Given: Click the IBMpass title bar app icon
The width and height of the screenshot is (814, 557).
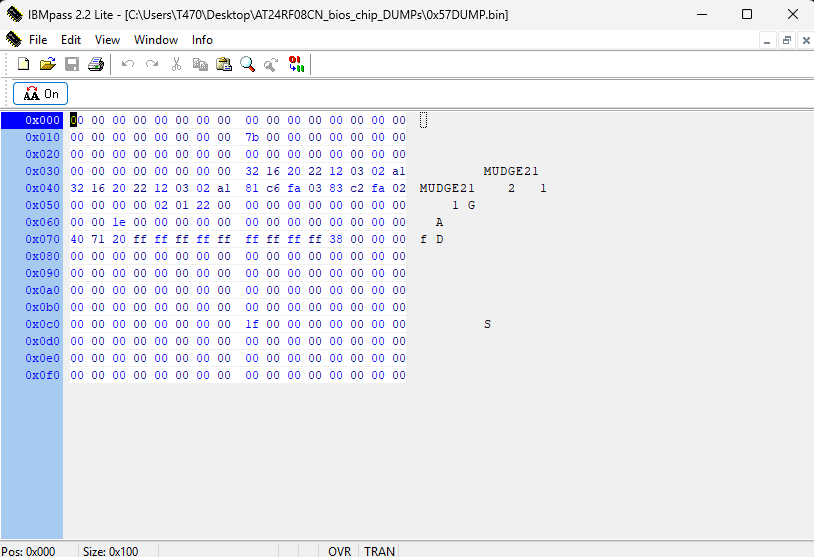Looking at the screenshot, I should [x=15, y=14].
